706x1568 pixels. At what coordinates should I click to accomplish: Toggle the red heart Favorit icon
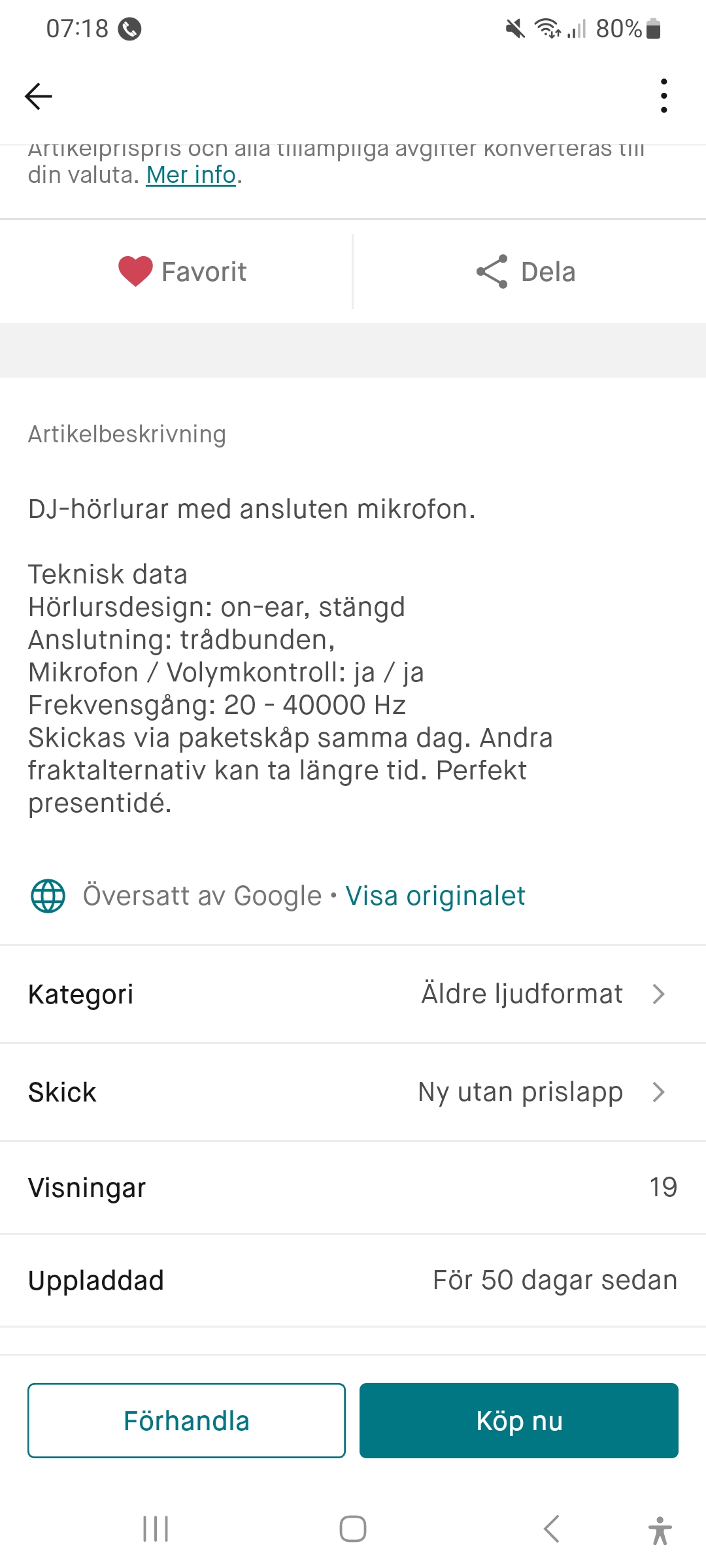(x=135, y=271)
